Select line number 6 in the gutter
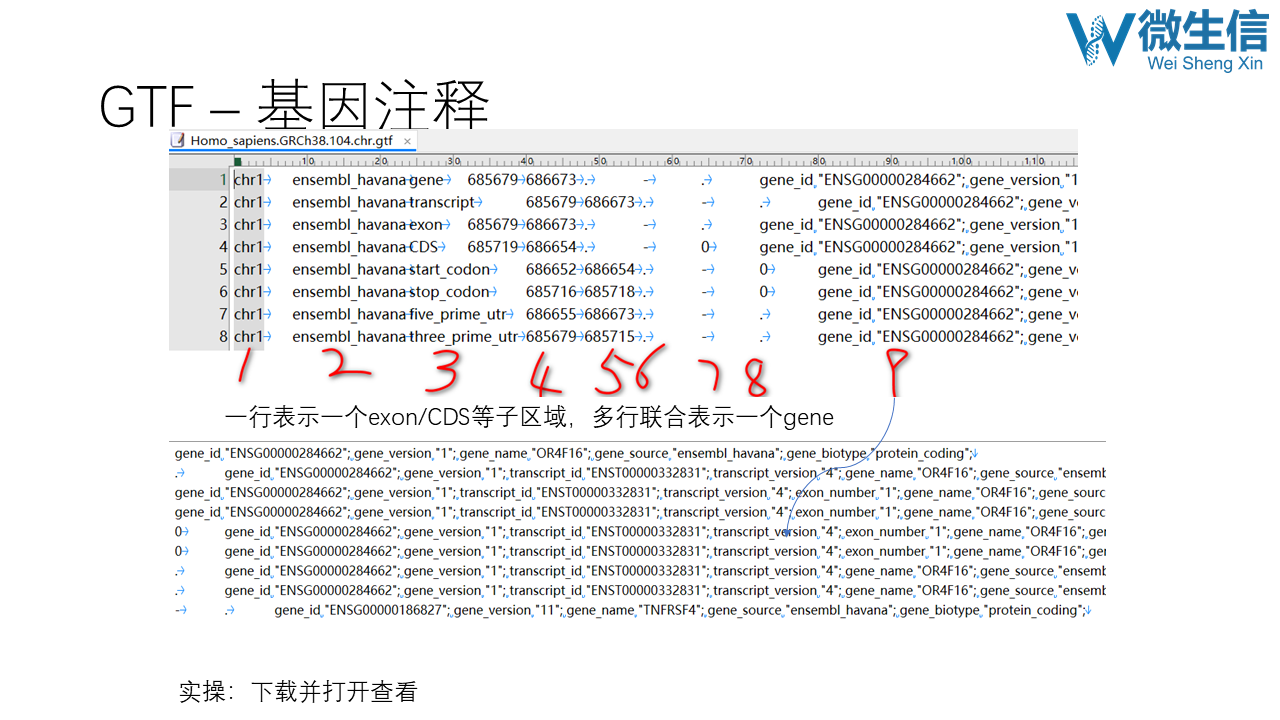The image size is (1280, 720). click(x=223, y=292)
